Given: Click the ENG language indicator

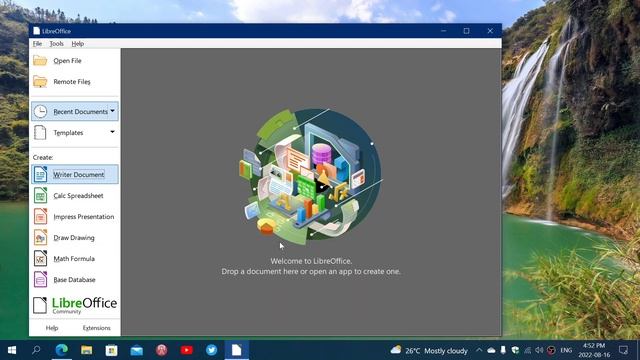Looking at the screenshot, I should point(566,350).
